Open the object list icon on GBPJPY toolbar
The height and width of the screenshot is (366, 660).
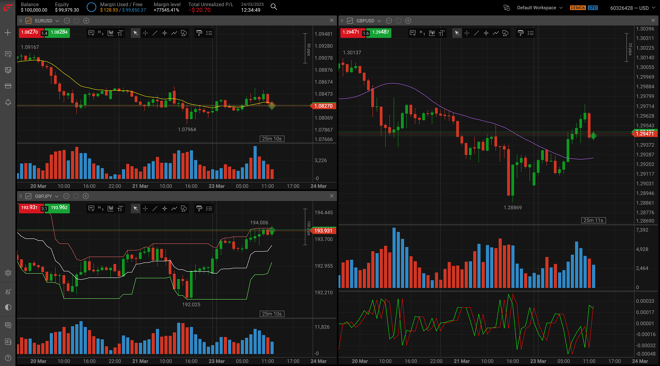click(x=209, y=208)
